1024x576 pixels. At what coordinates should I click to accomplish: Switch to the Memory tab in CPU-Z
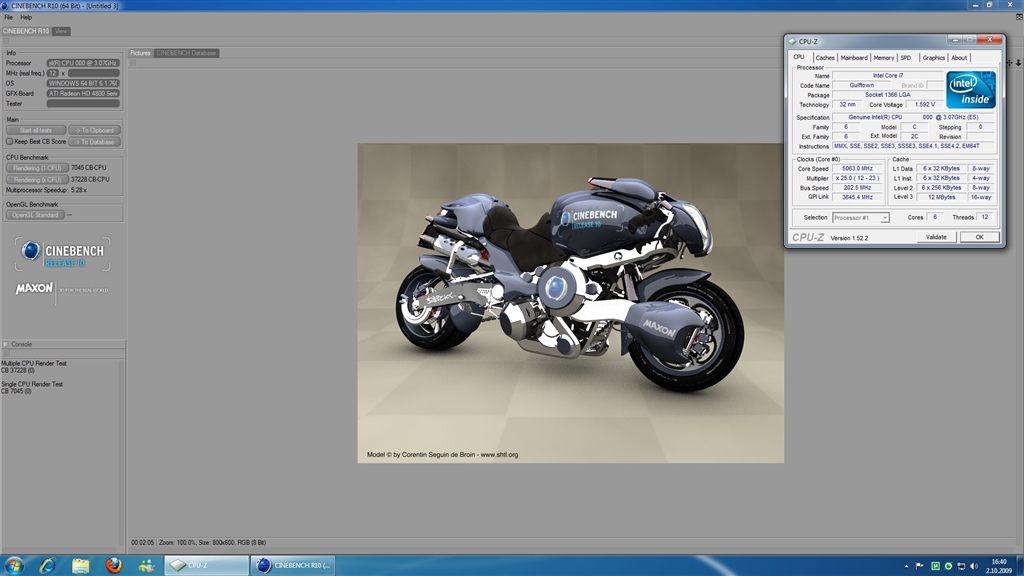tap(883, 58)
